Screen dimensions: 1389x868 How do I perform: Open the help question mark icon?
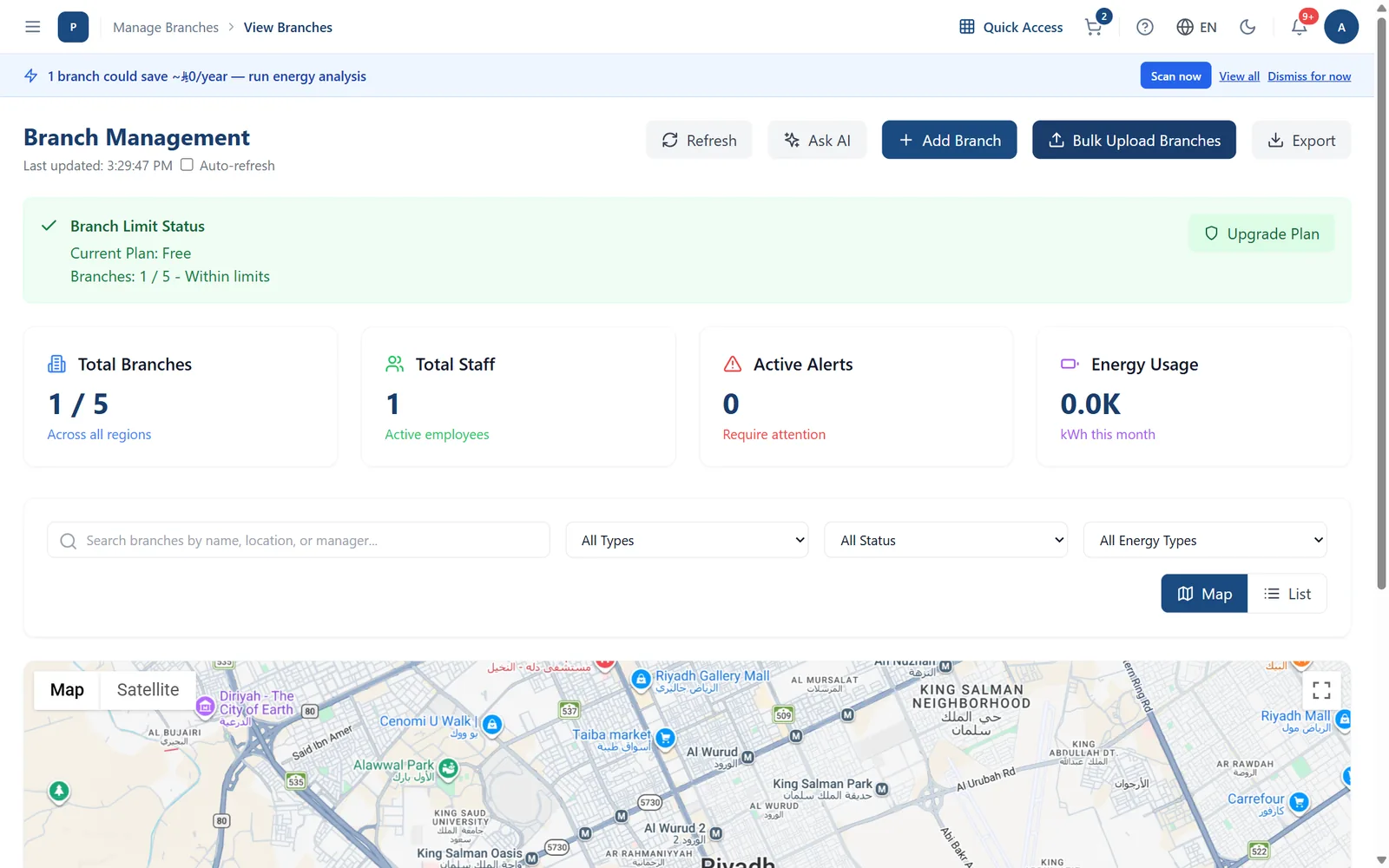coord(1145,27)
